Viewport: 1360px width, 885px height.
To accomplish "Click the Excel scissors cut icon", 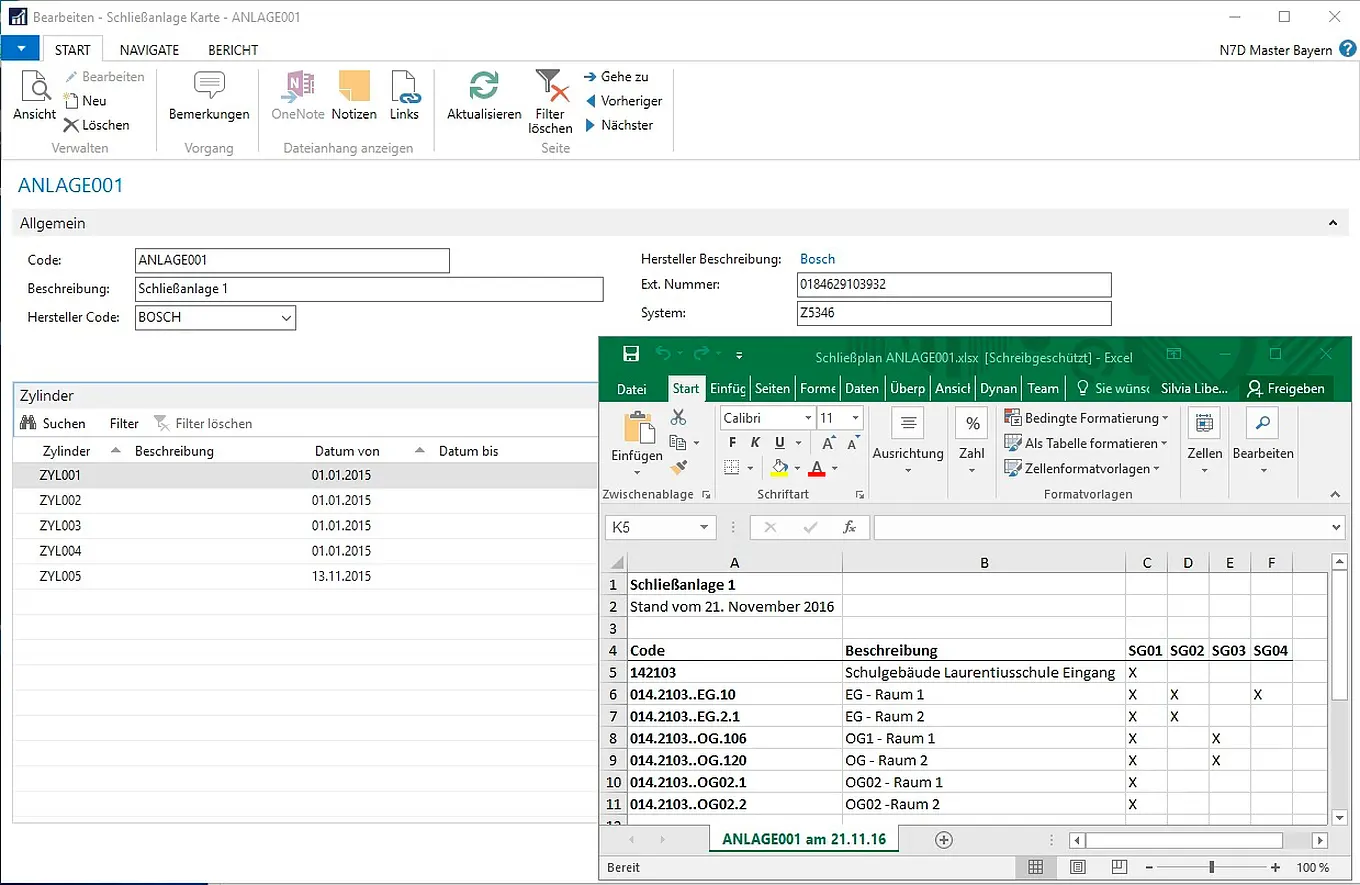I will point(679,417).
